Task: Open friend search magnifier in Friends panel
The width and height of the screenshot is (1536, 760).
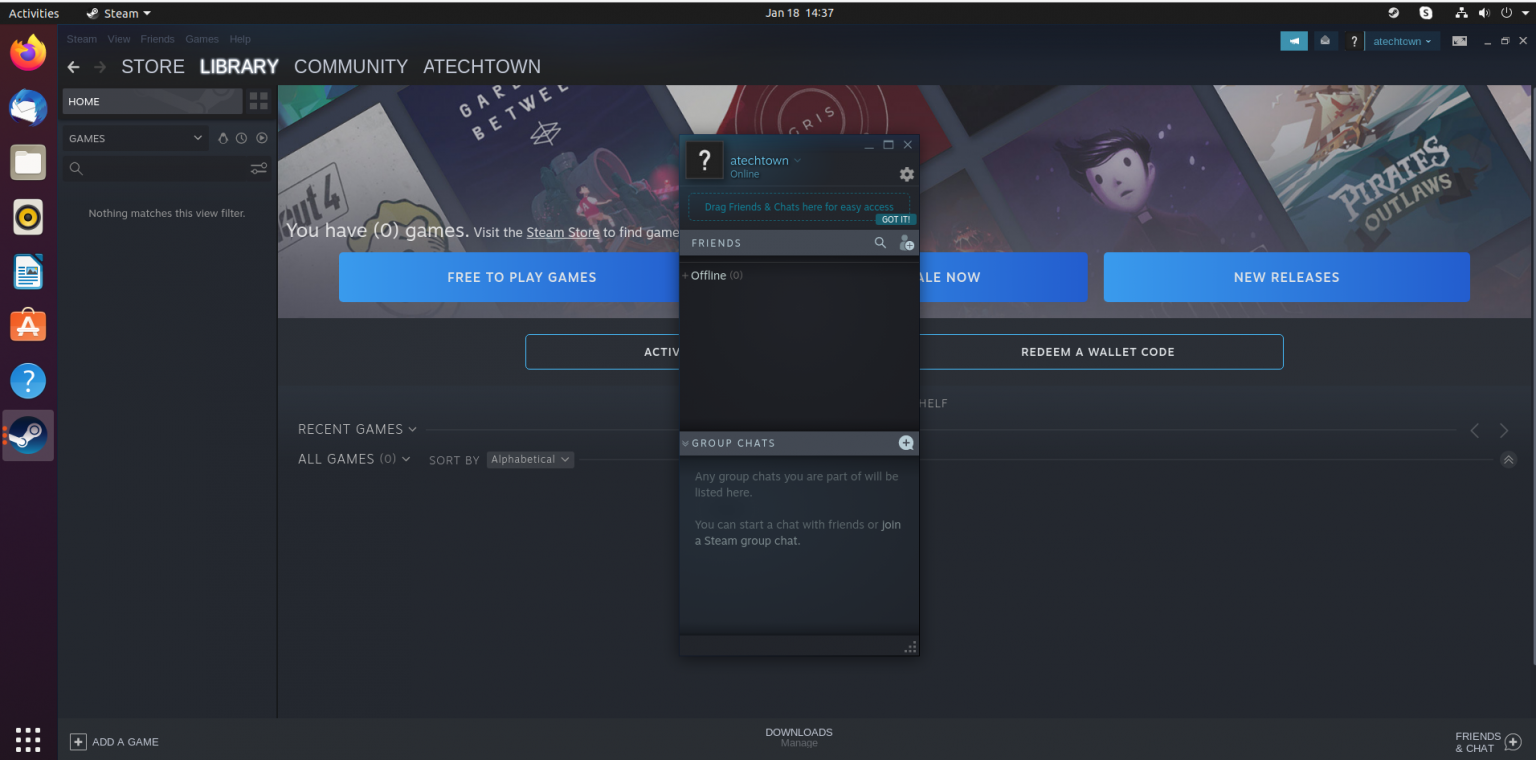Action: tap(880, 242)
